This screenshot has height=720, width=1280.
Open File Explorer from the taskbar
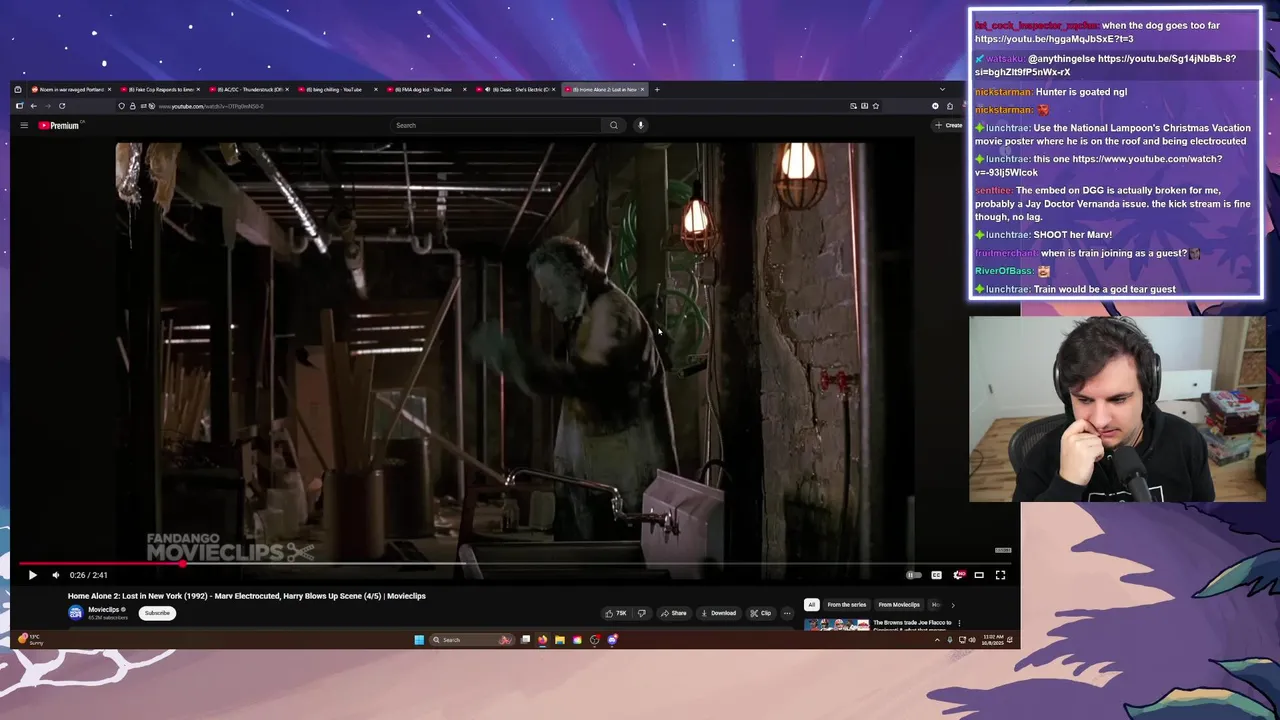pos(560,640)
